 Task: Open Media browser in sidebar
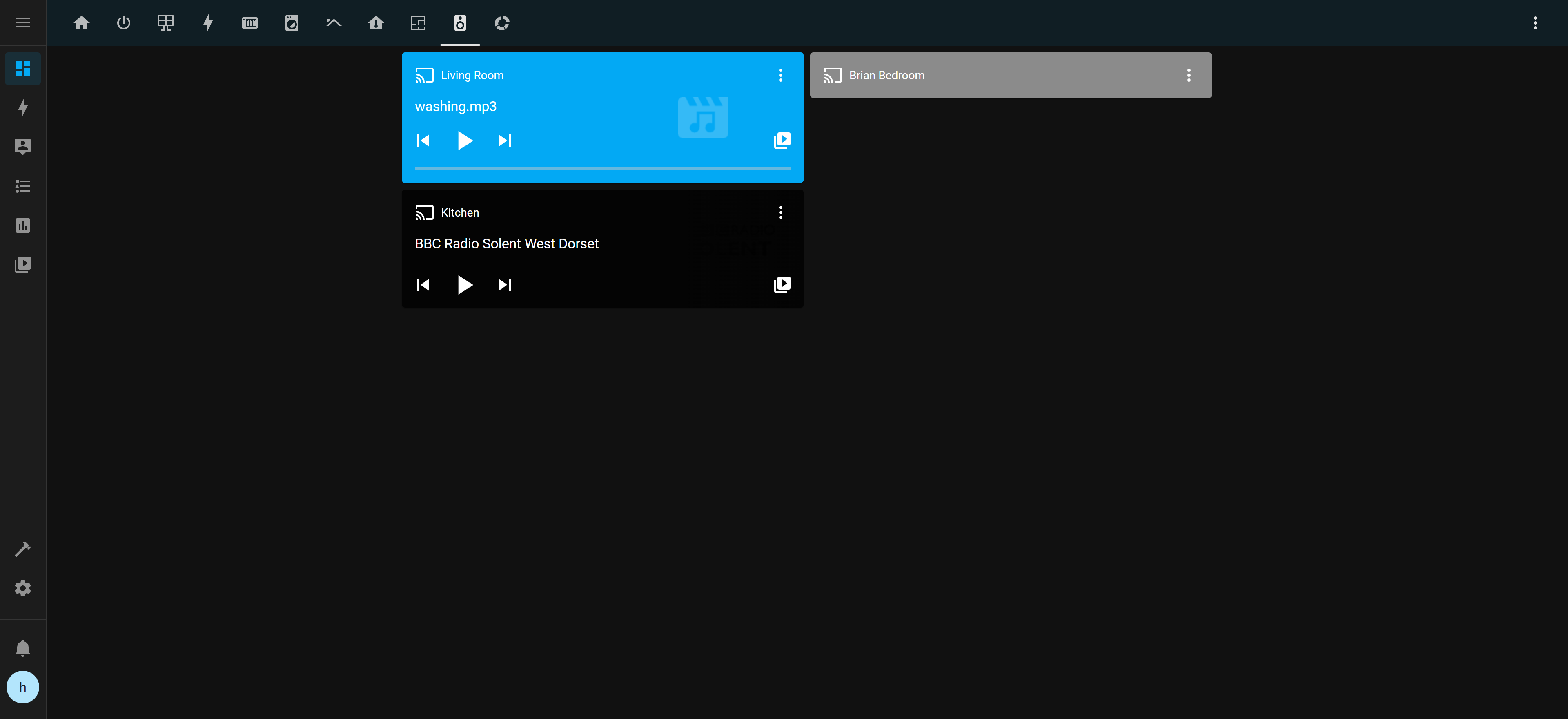click(22, 264)
